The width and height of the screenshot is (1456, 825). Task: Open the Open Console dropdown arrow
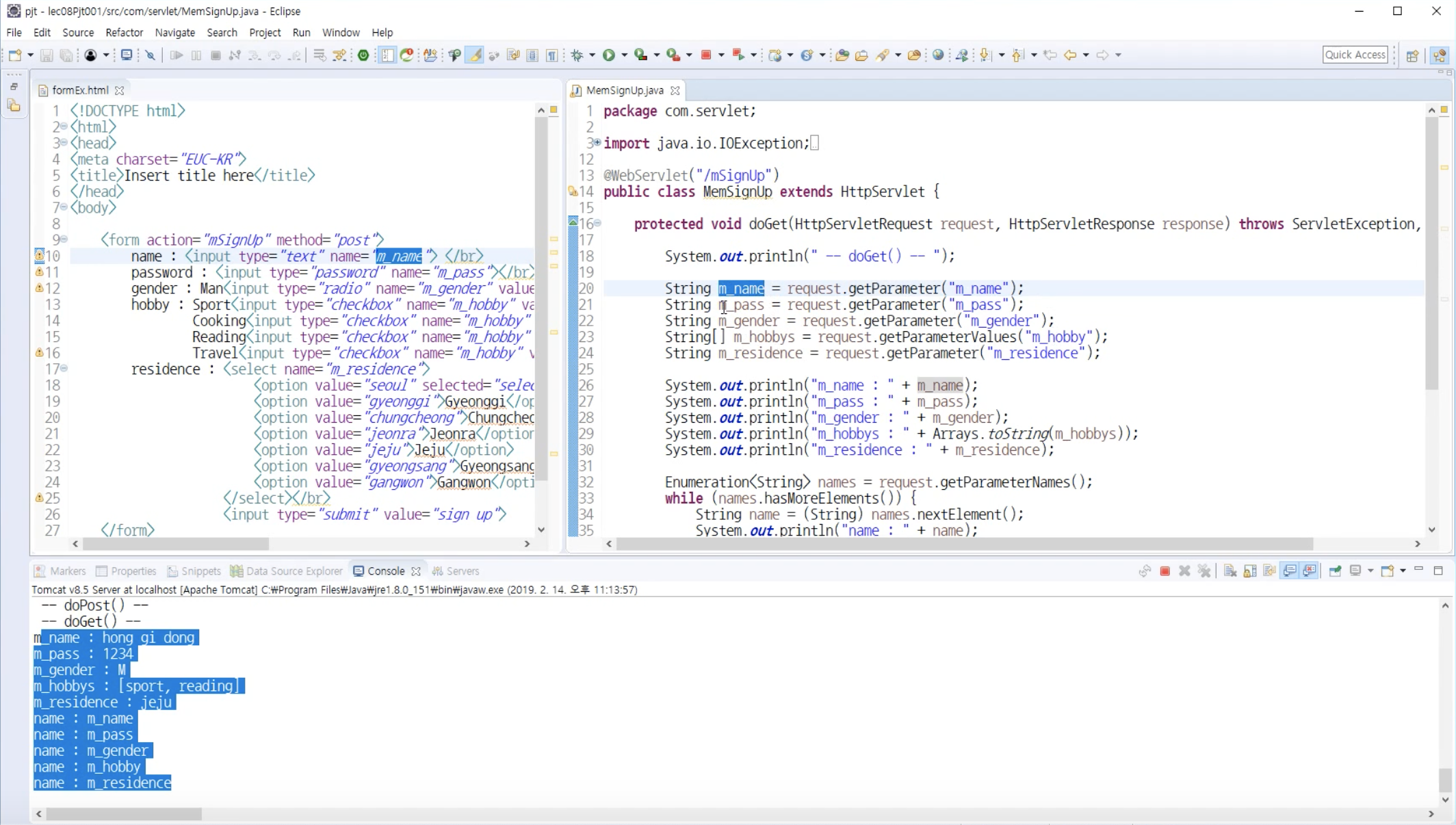(x=1403, y=571)
